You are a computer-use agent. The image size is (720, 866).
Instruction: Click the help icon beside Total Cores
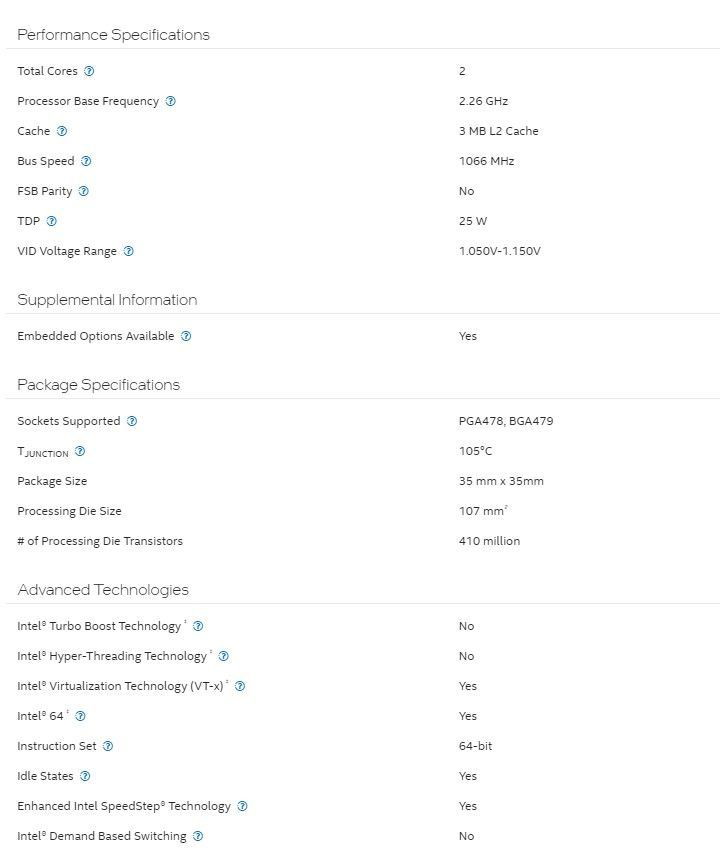(89, 71)
